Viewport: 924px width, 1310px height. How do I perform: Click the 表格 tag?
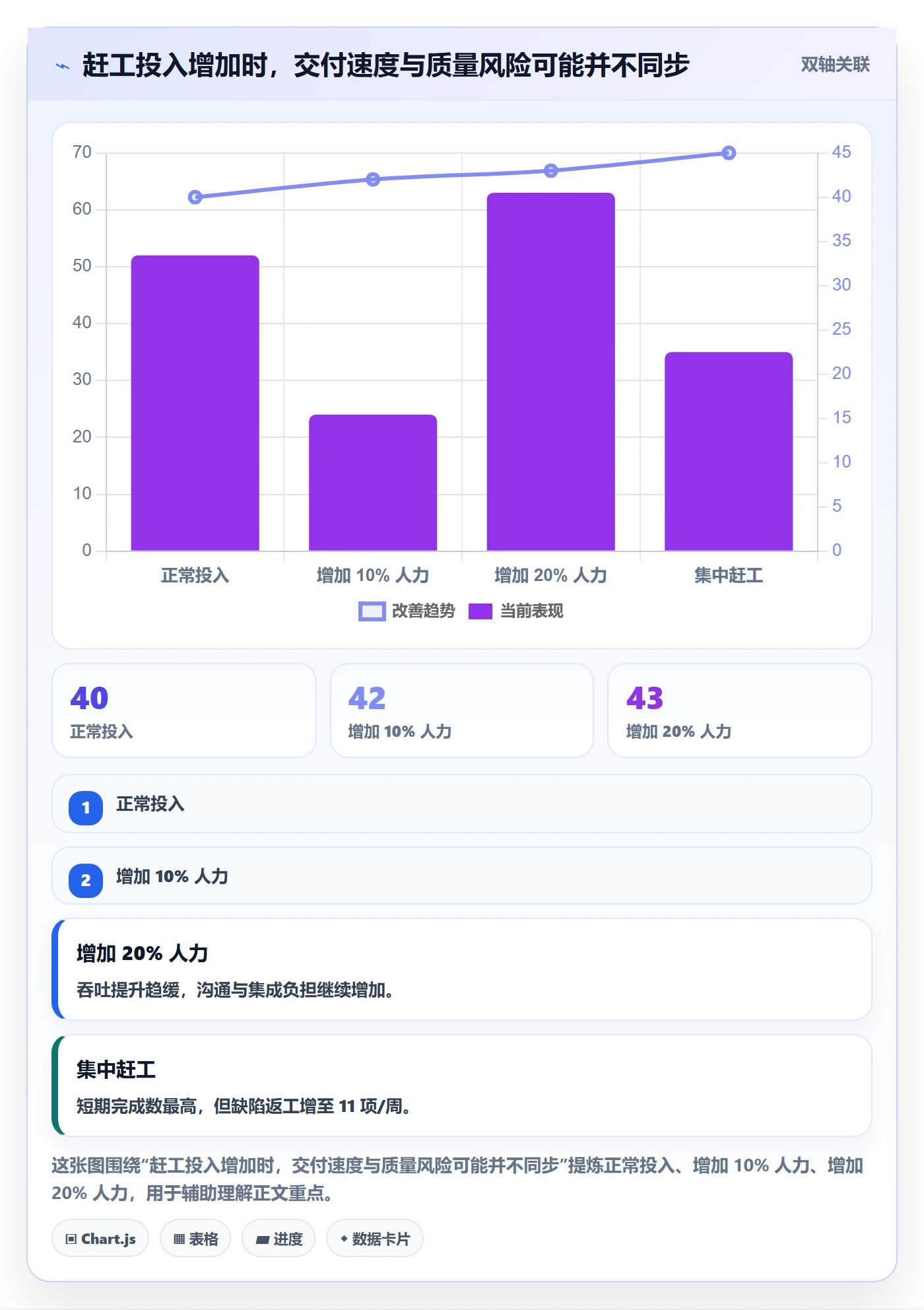click(x=195, y=1239)
